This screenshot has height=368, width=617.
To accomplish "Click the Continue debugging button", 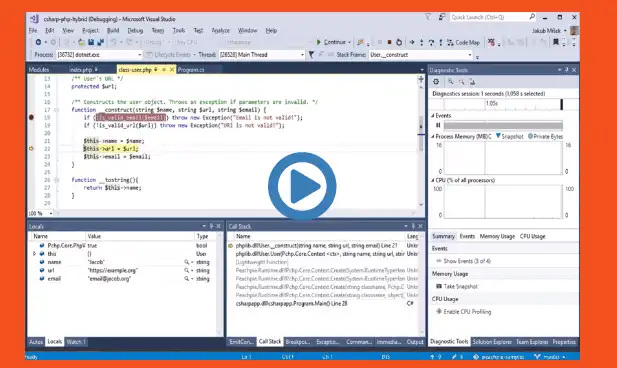I will (x=331, y=42).
